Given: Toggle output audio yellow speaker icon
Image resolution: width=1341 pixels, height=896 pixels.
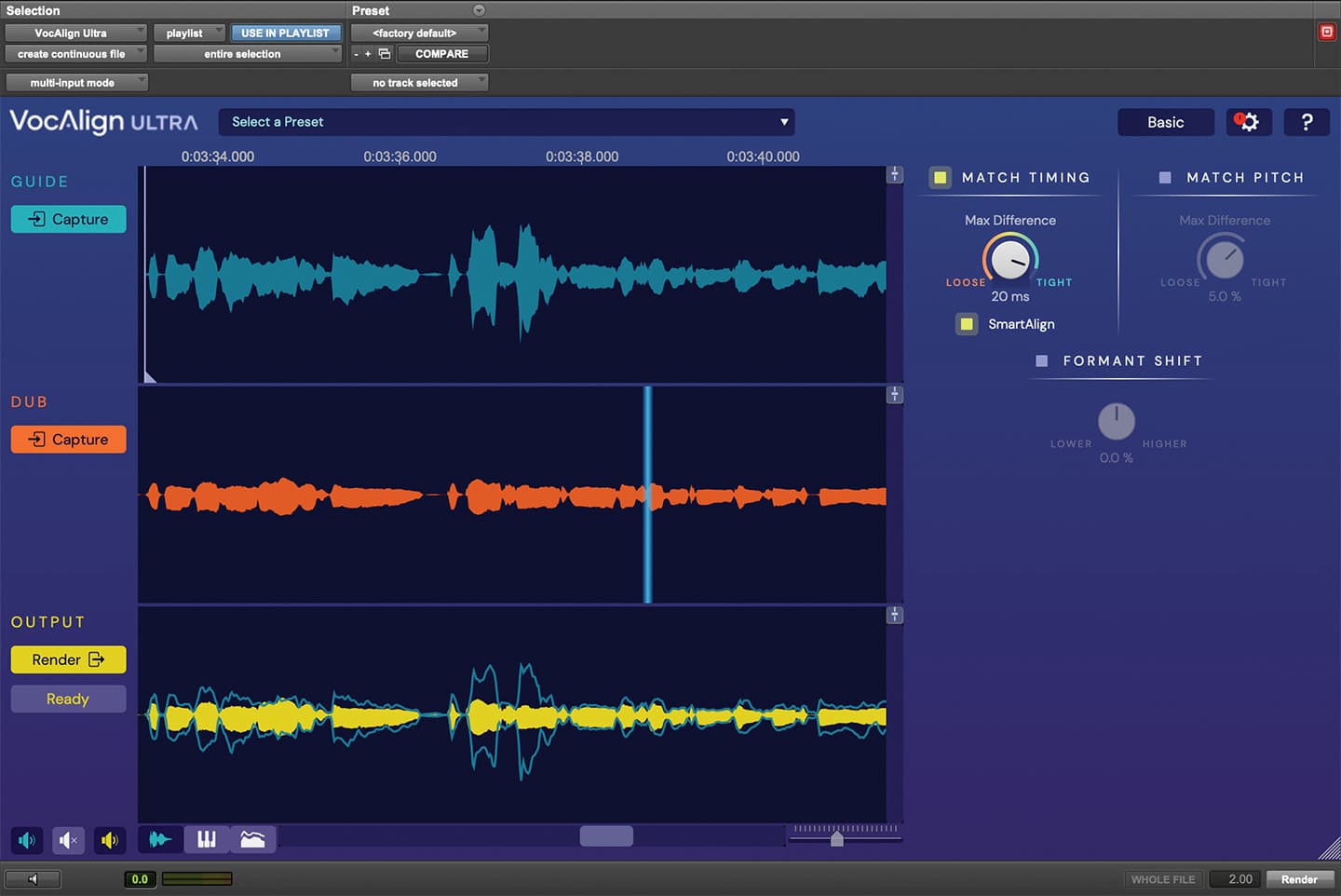Looking at the screenshot, I should [x=110, y=840].
